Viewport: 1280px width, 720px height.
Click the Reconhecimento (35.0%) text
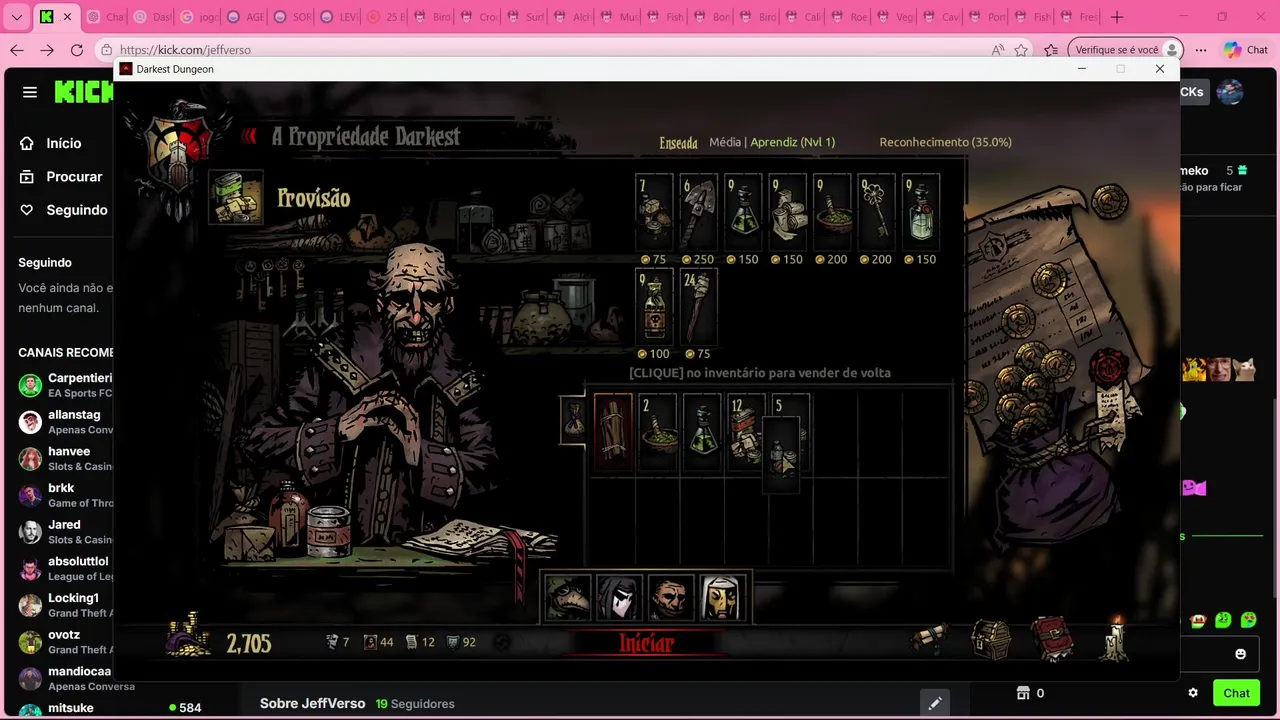[945, 142]
